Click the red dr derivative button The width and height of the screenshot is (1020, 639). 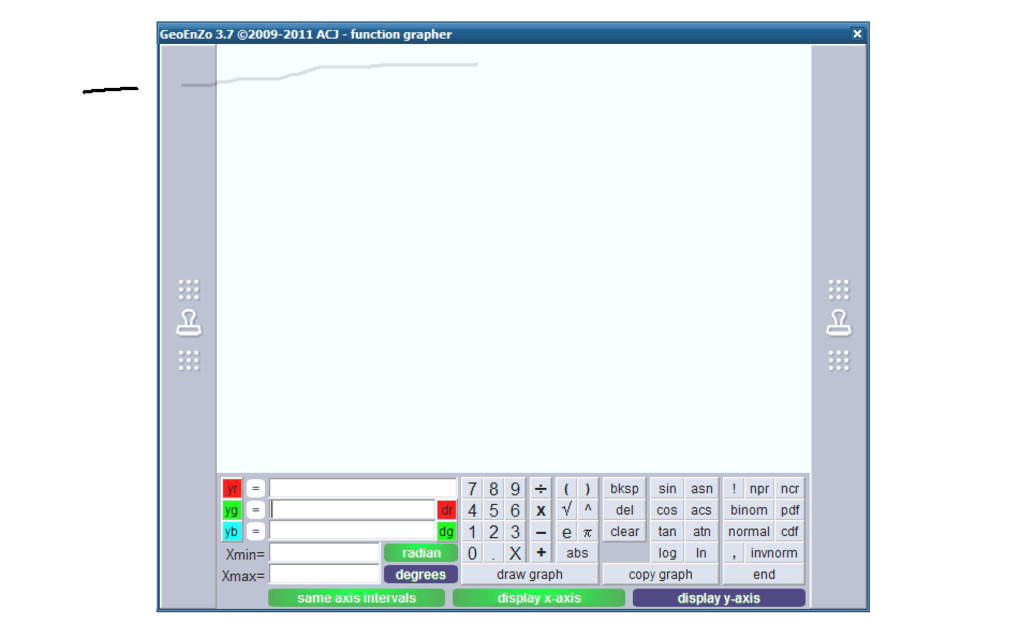coord(446,510)
